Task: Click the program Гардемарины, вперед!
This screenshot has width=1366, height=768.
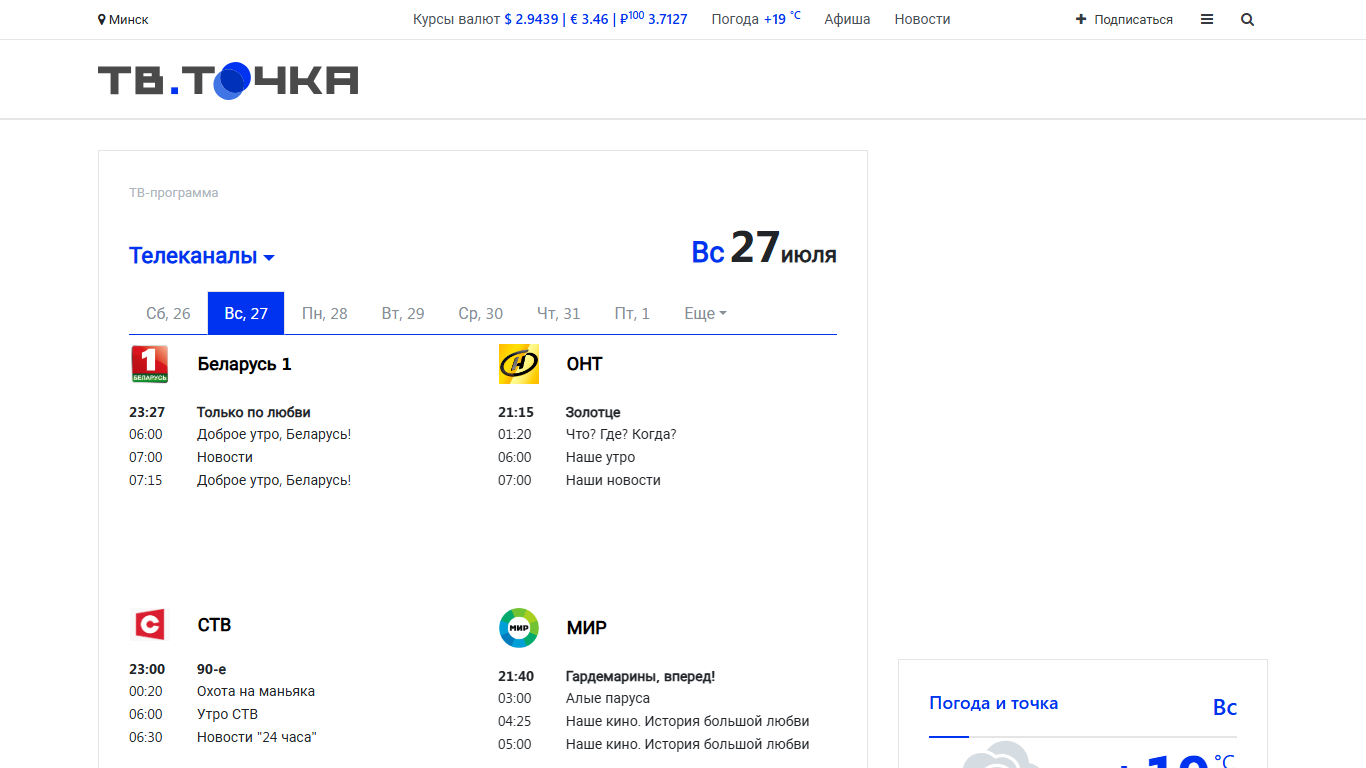Action: tap(641, 676)
